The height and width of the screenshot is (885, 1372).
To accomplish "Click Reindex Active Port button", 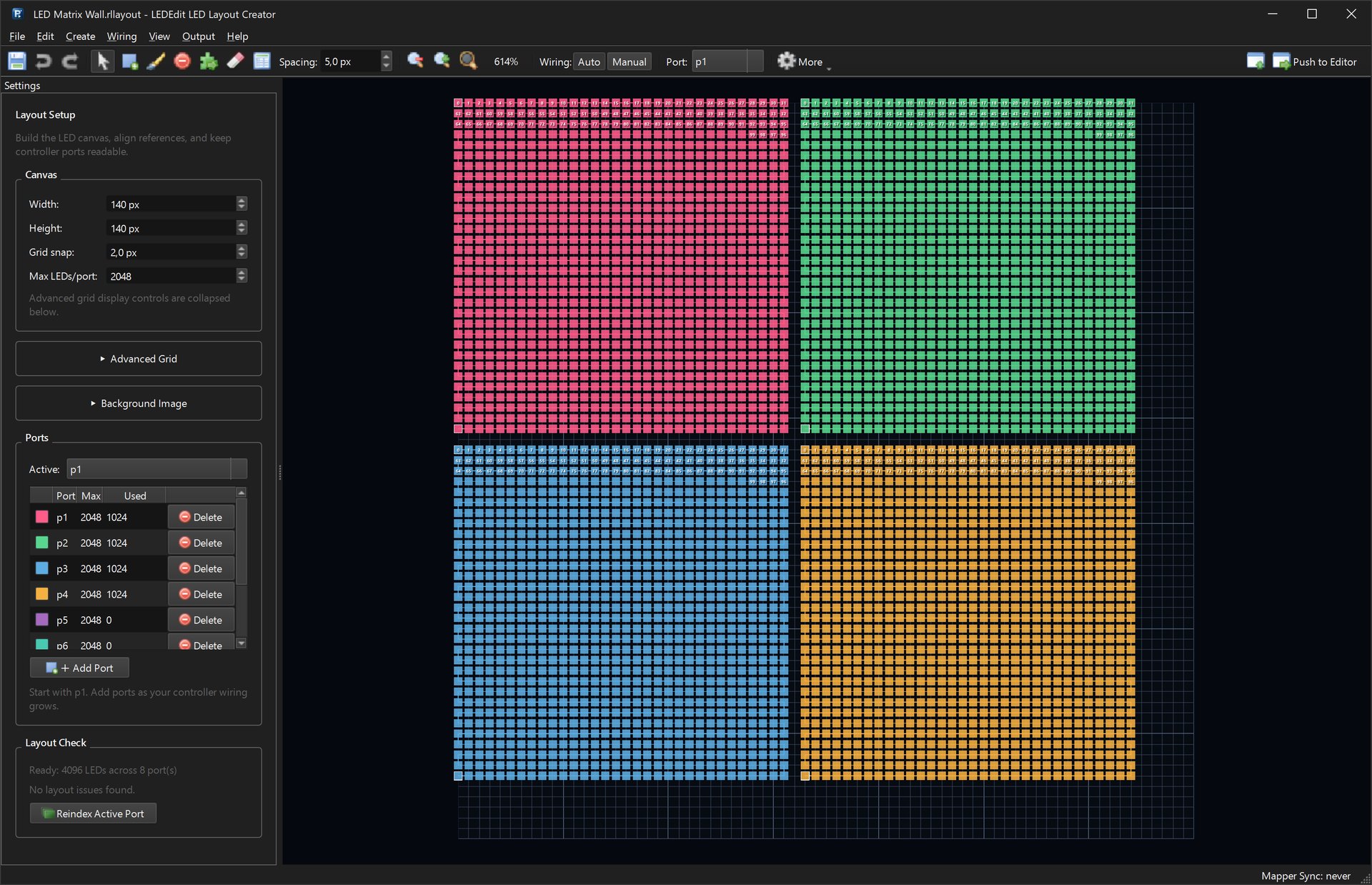I will 93,814.
